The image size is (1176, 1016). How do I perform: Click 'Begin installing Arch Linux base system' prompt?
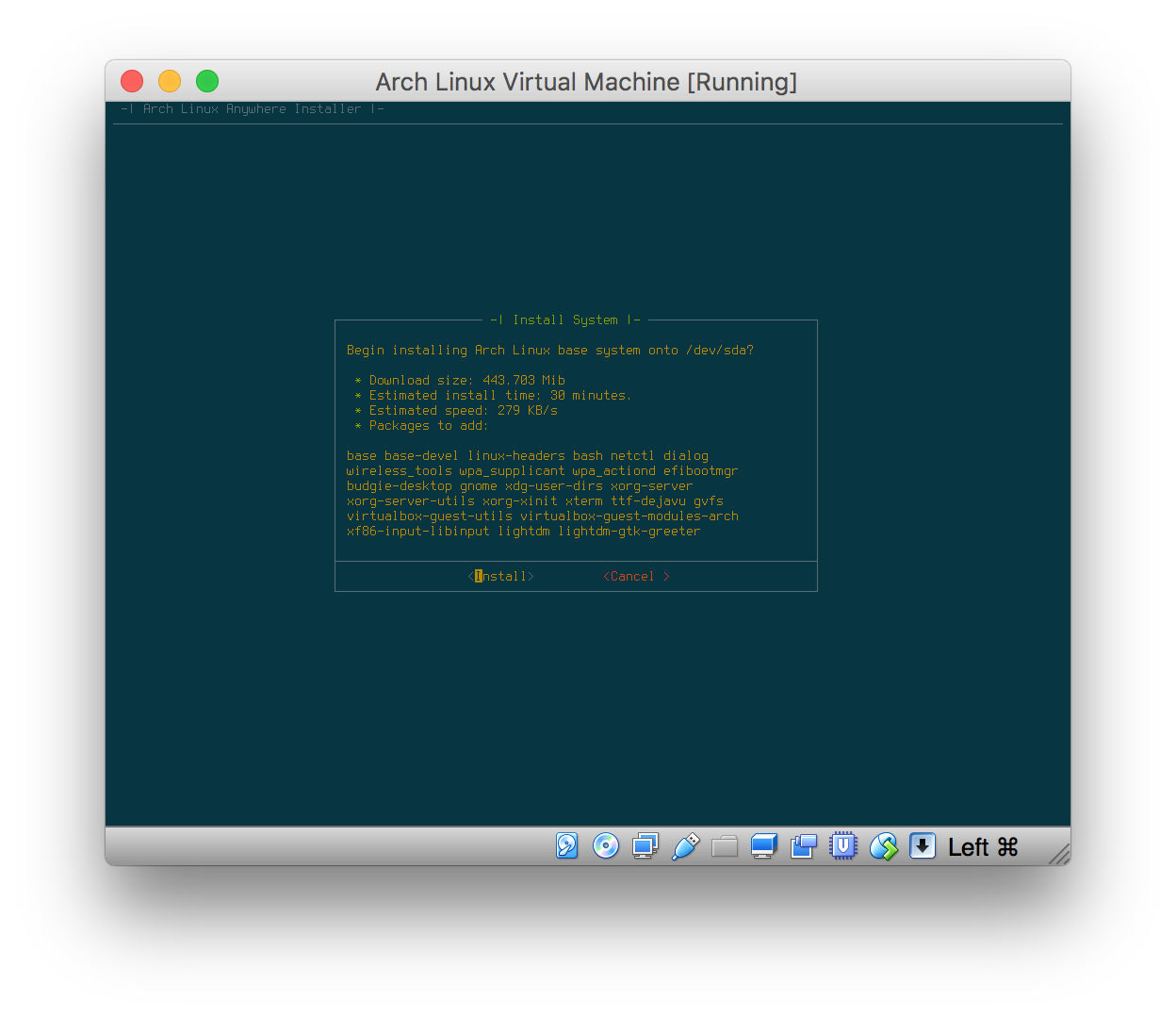click(x=550, y=351)
